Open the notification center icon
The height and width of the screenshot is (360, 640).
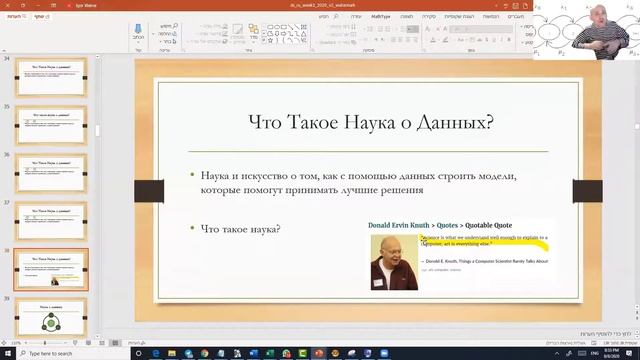[629, 353]
